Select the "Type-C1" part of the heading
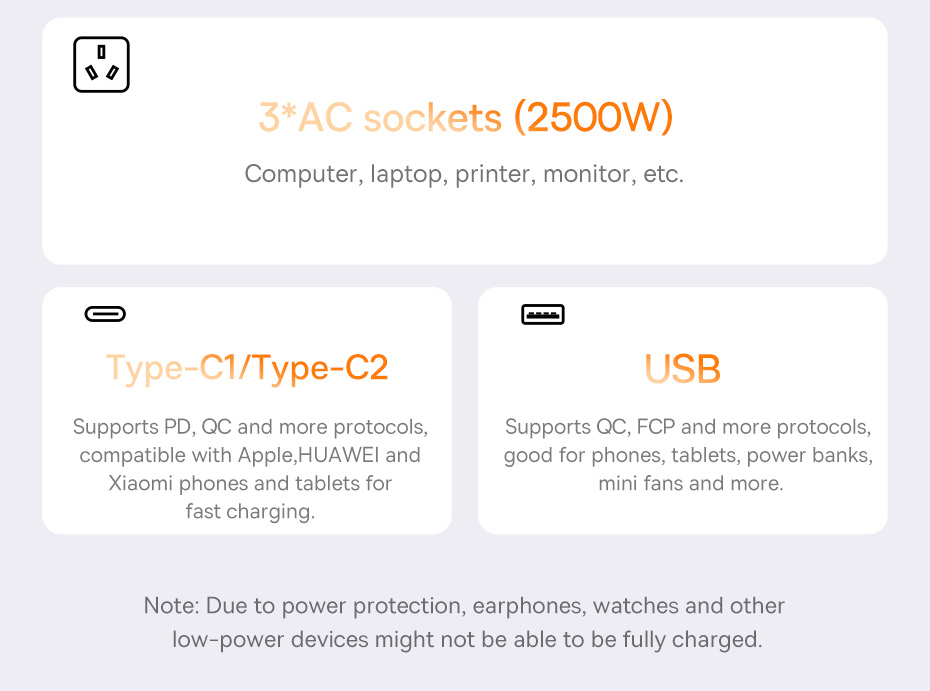The image size is (930, 691). [x=172, y=368]
